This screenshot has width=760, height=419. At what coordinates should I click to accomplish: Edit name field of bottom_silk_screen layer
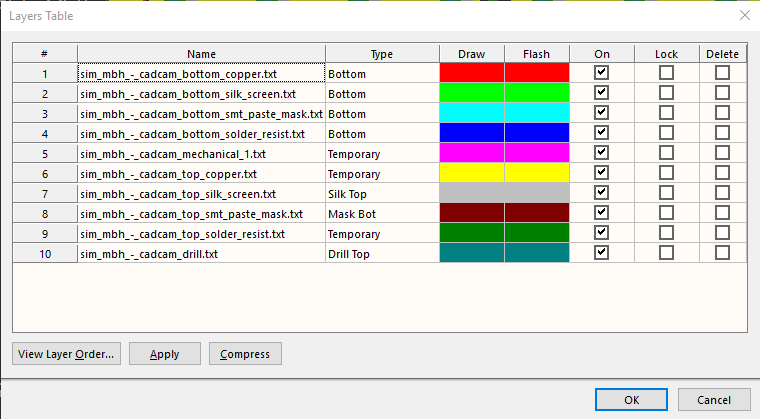pyautogui.click(x=200, y=93)
